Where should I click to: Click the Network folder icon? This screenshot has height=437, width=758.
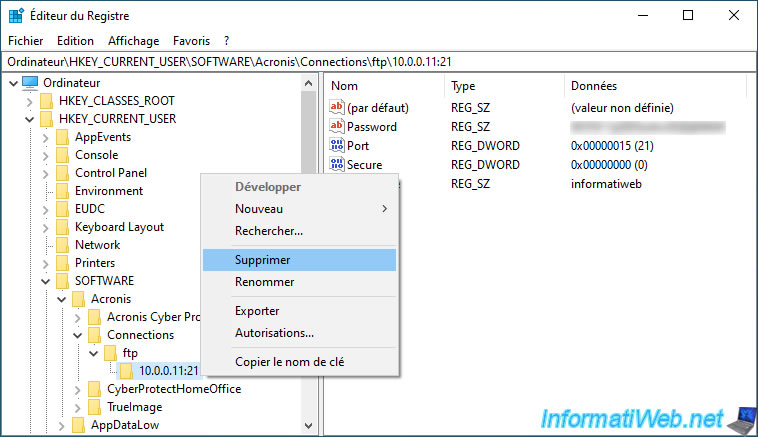(x=62, y=245)
